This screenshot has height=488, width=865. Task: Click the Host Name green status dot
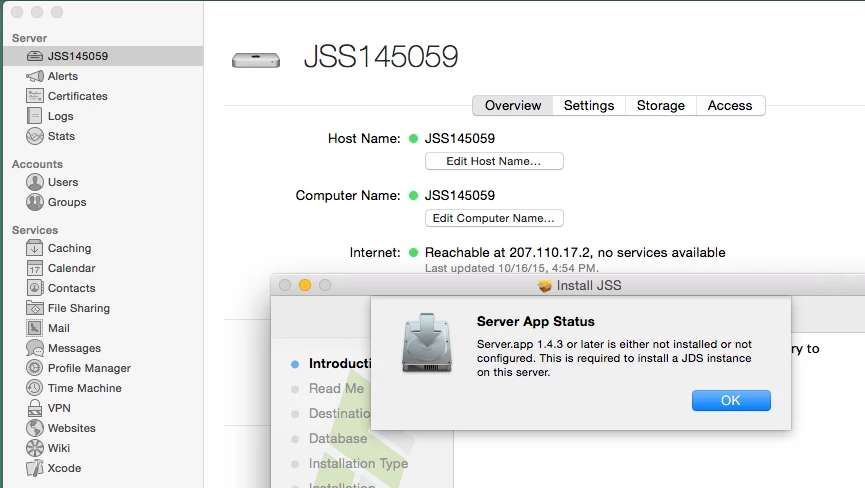(413, 138)
